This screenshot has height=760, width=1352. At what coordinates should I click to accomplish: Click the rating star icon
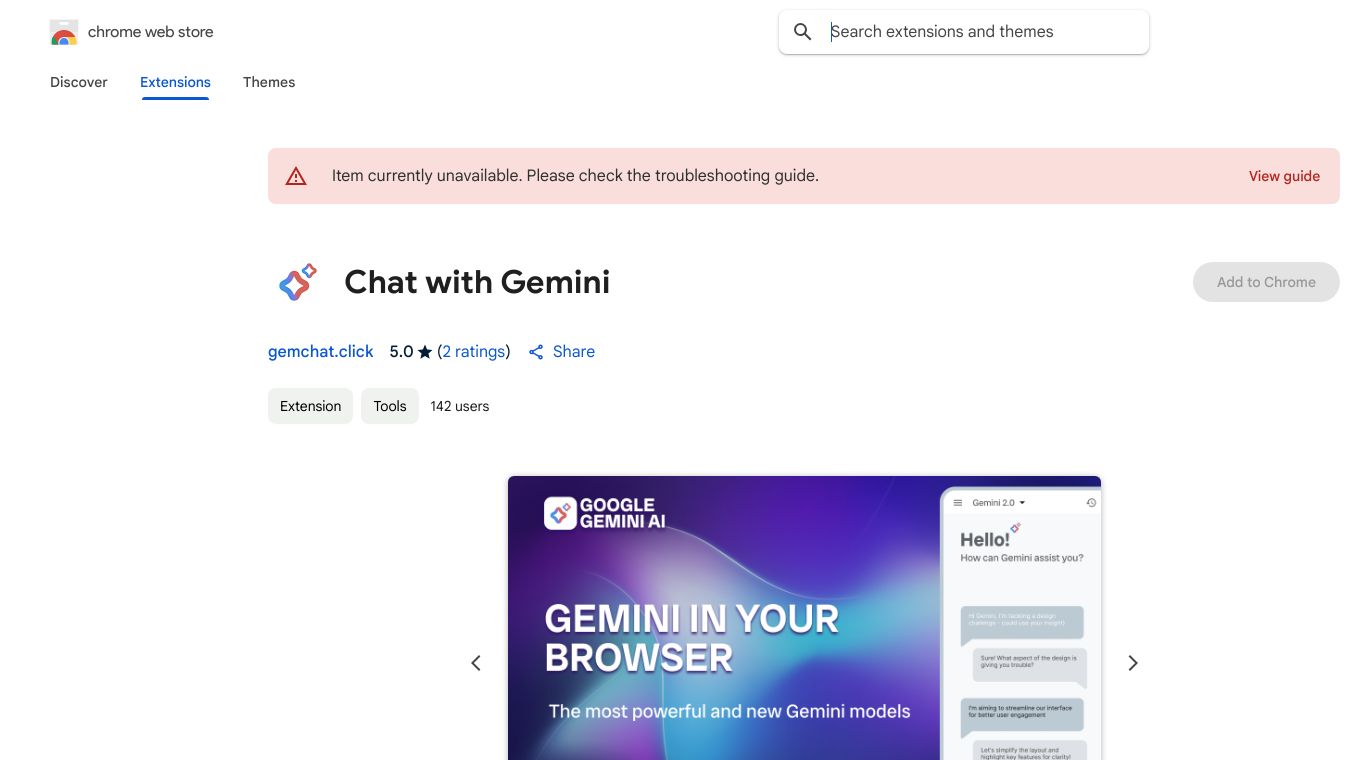point(425,352)
